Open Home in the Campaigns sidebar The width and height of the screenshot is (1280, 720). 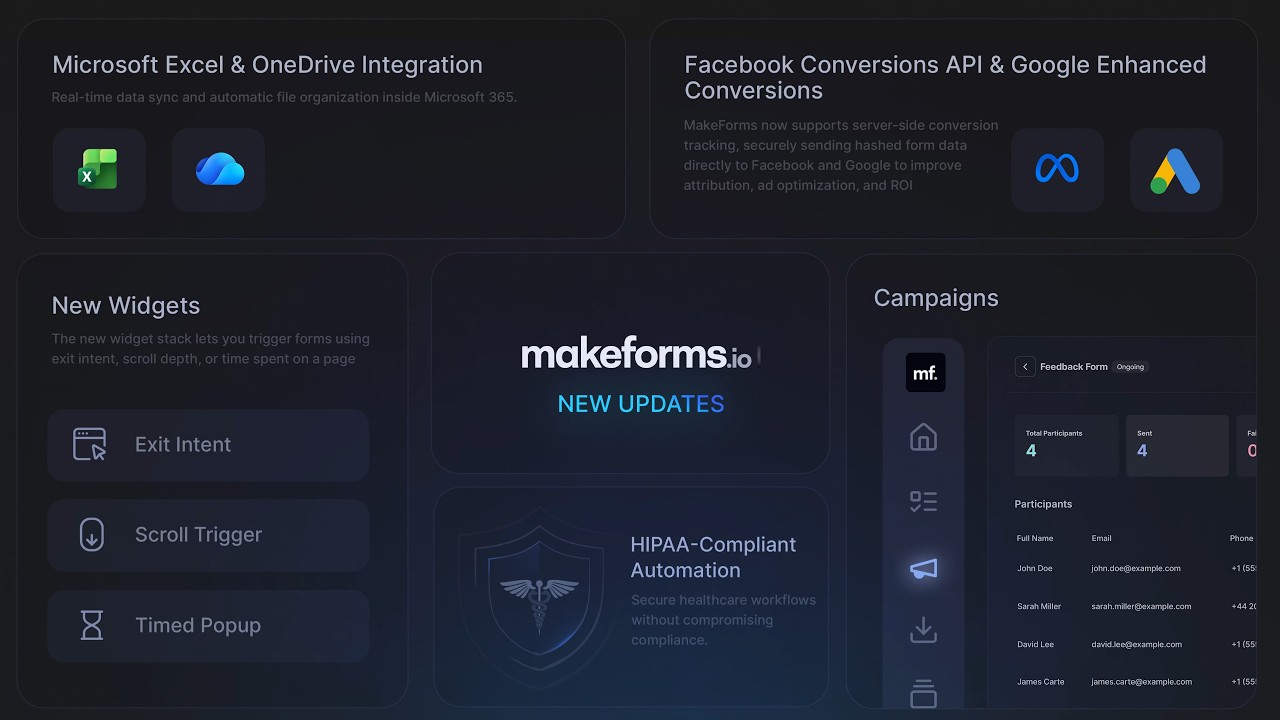click(923, 437)
